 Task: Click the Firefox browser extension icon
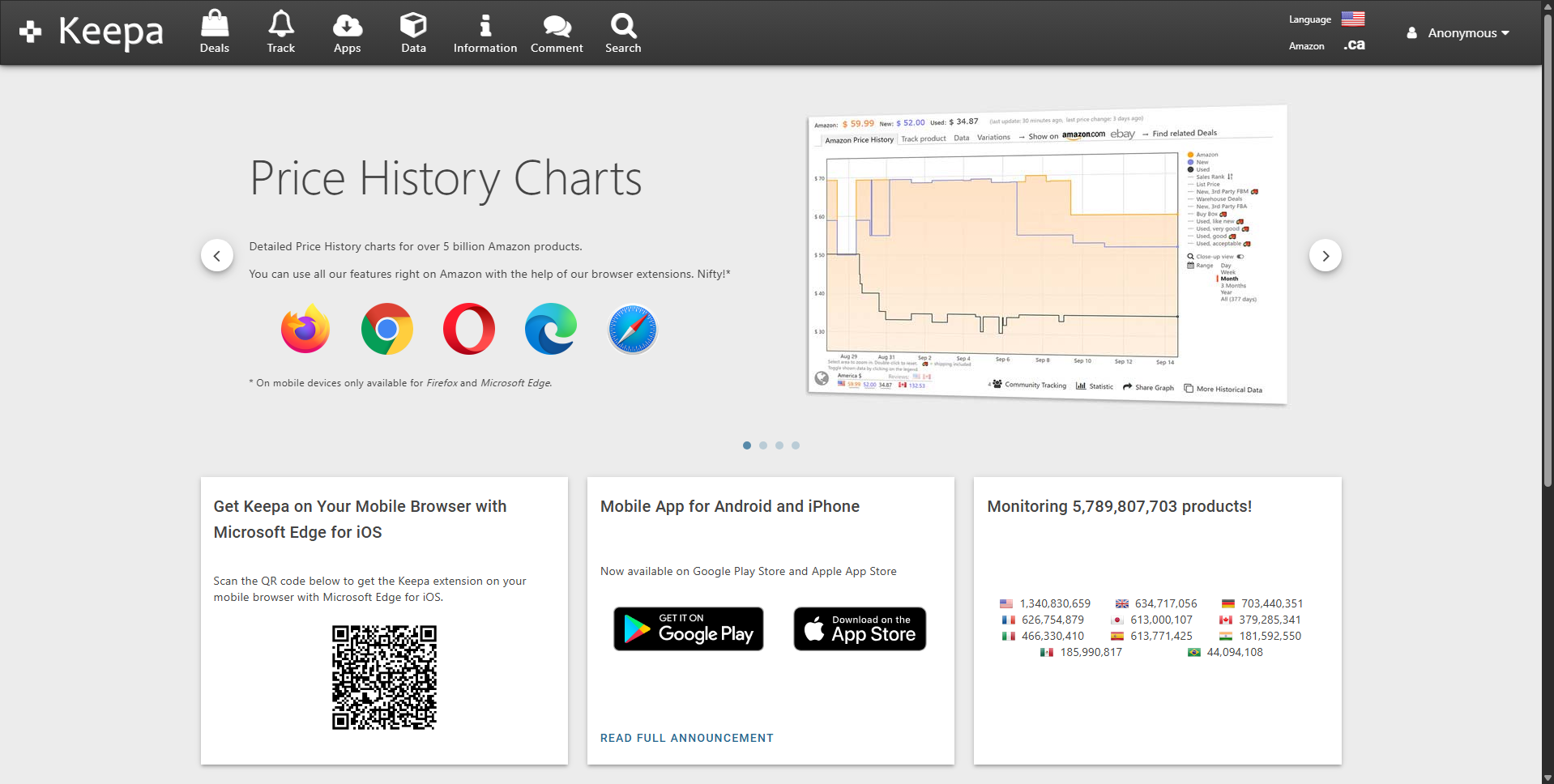coord(305,329)
